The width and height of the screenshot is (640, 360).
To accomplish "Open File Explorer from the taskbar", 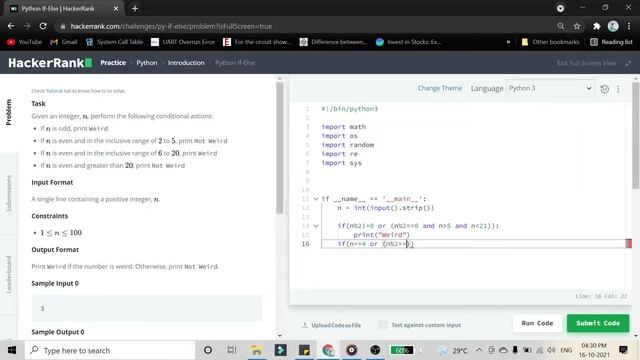I will [256, 350].
